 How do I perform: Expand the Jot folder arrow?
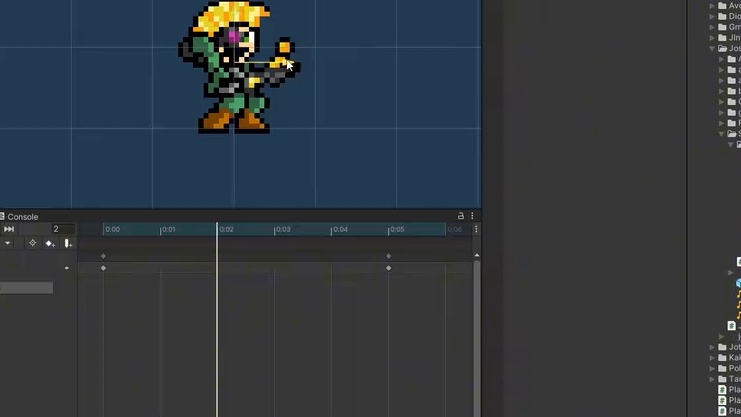712,347
